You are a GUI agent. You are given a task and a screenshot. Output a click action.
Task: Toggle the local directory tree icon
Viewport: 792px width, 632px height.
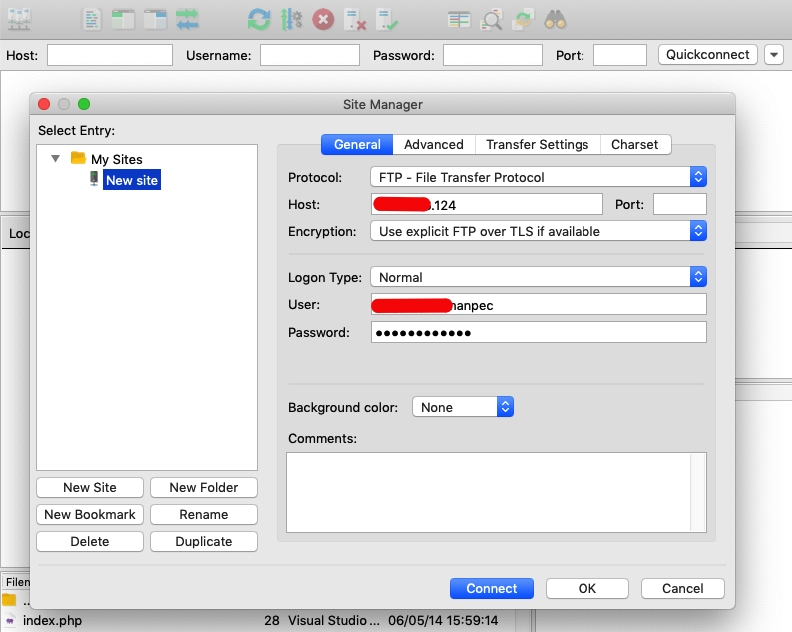click(123, 18)
